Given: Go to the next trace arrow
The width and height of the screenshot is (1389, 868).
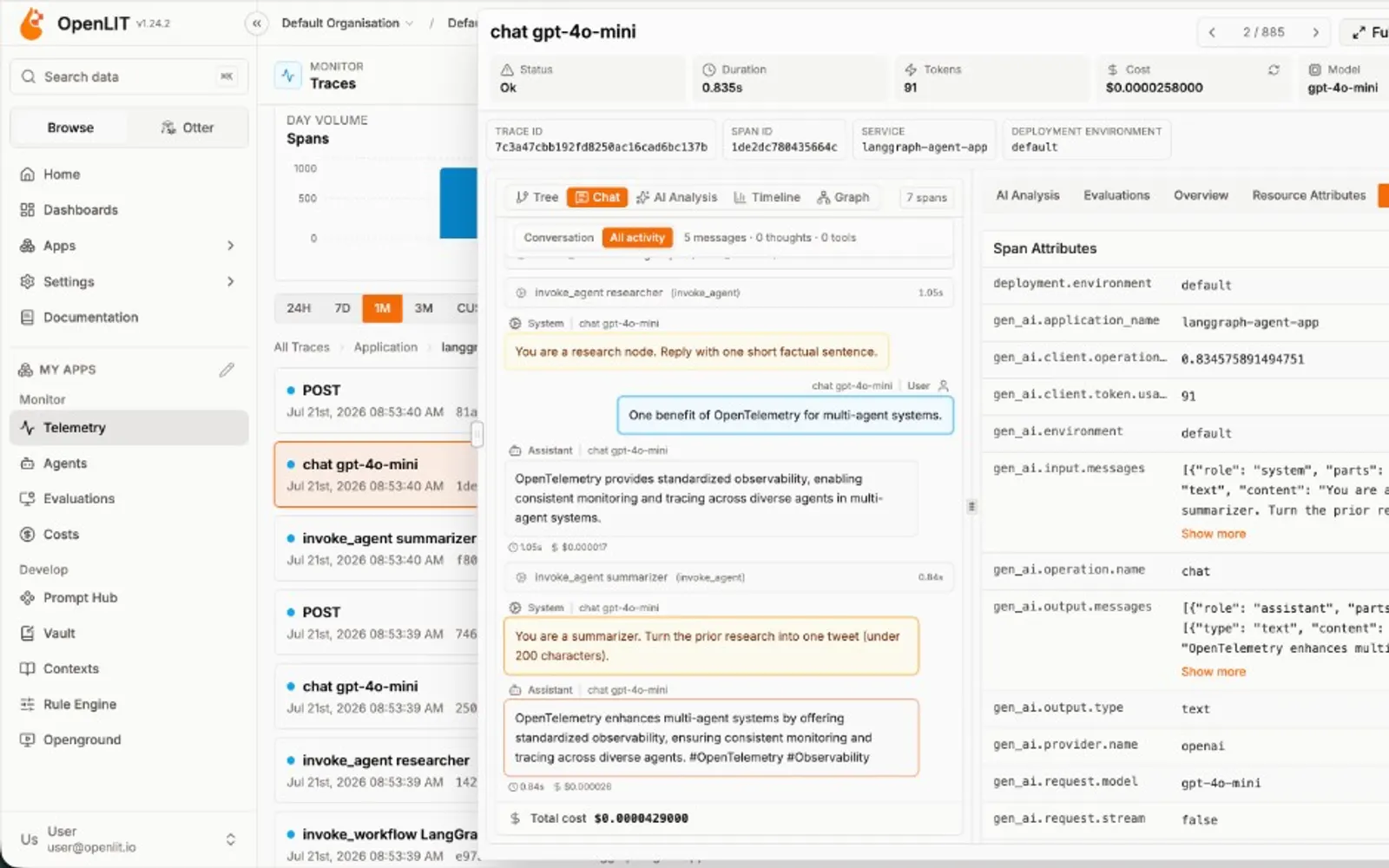Looking at the screenshot, I should click(1316, 32).
